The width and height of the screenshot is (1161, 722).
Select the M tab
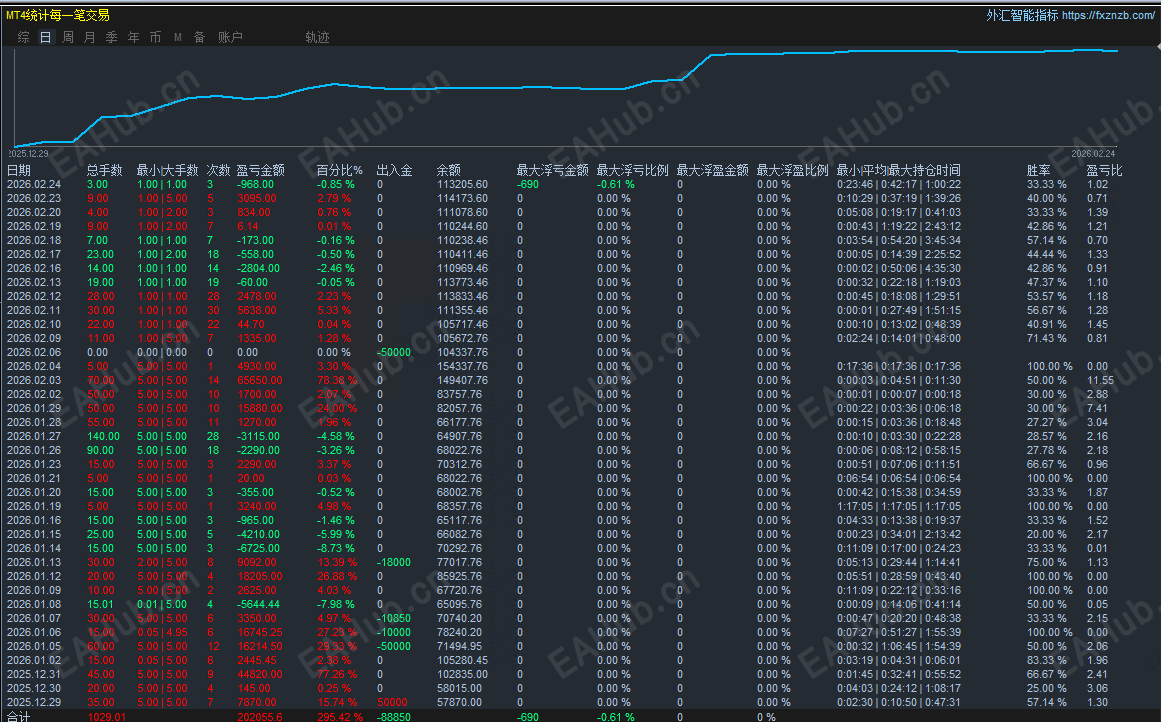click(x=178, y=37)
